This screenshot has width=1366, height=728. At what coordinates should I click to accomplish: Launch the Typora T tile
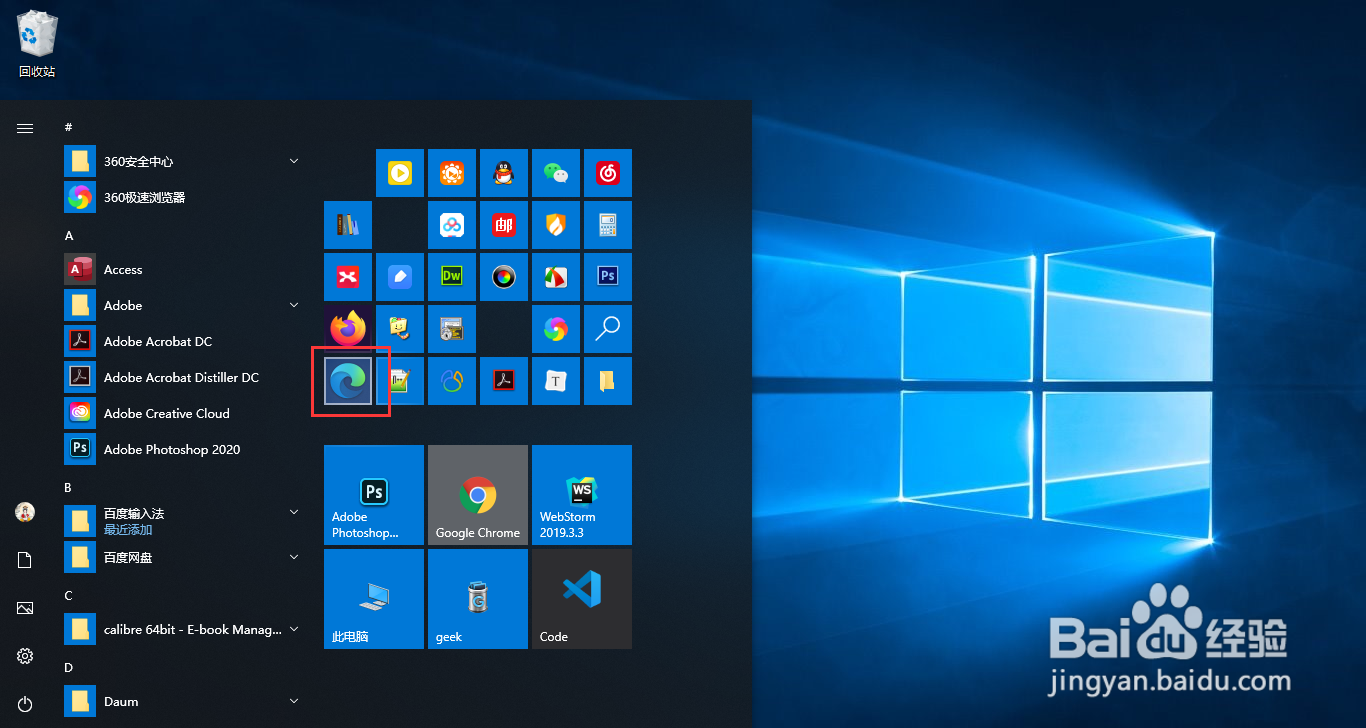click(x=556, y=381)
